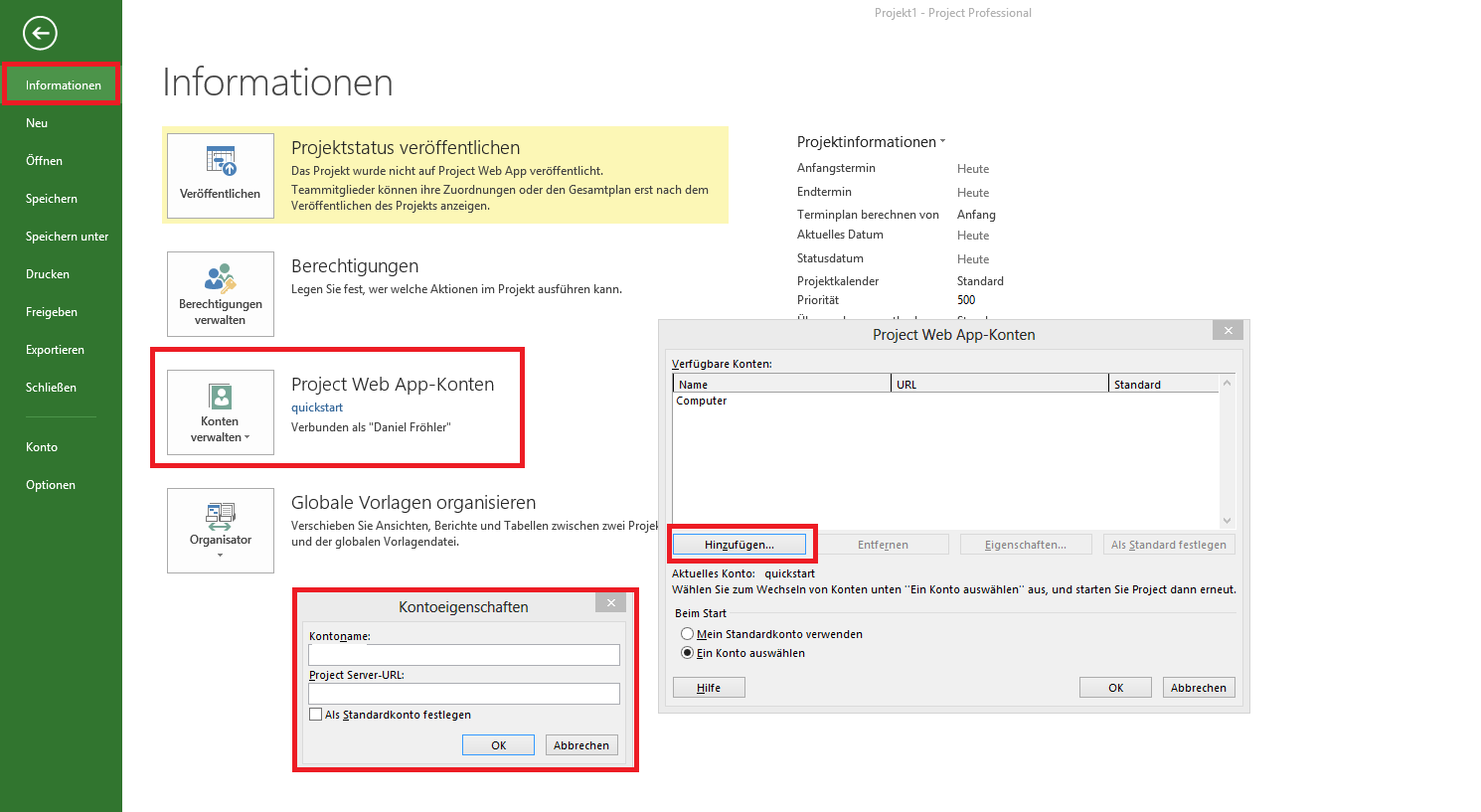Close the Project Web App-Konten dialog

1228,330
